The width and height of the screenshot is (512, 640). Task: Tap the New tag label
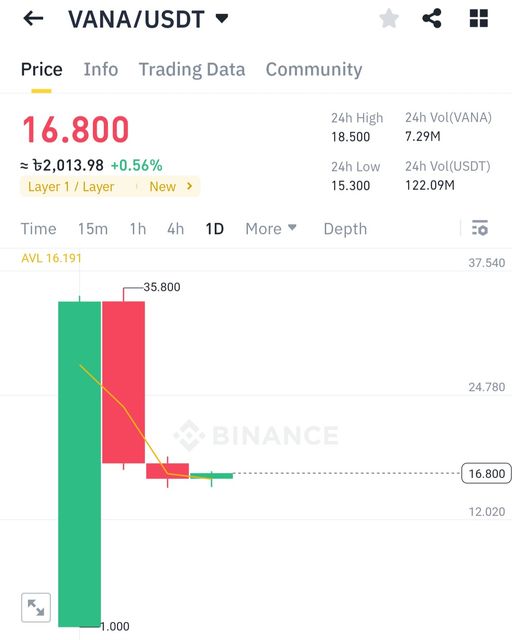(163, 187)
